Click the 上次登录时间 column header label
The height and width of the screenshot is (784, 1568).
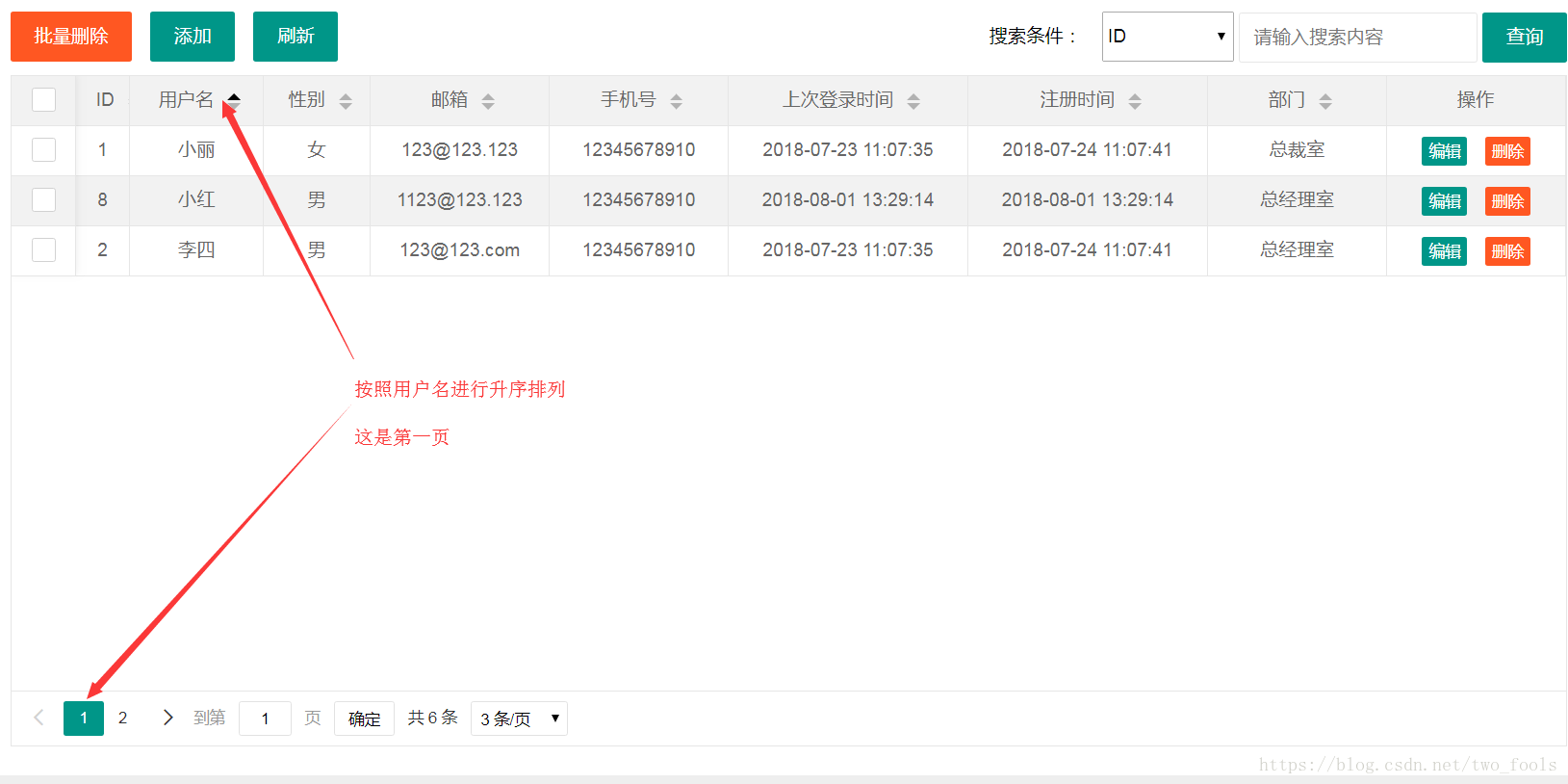[838, 99]
